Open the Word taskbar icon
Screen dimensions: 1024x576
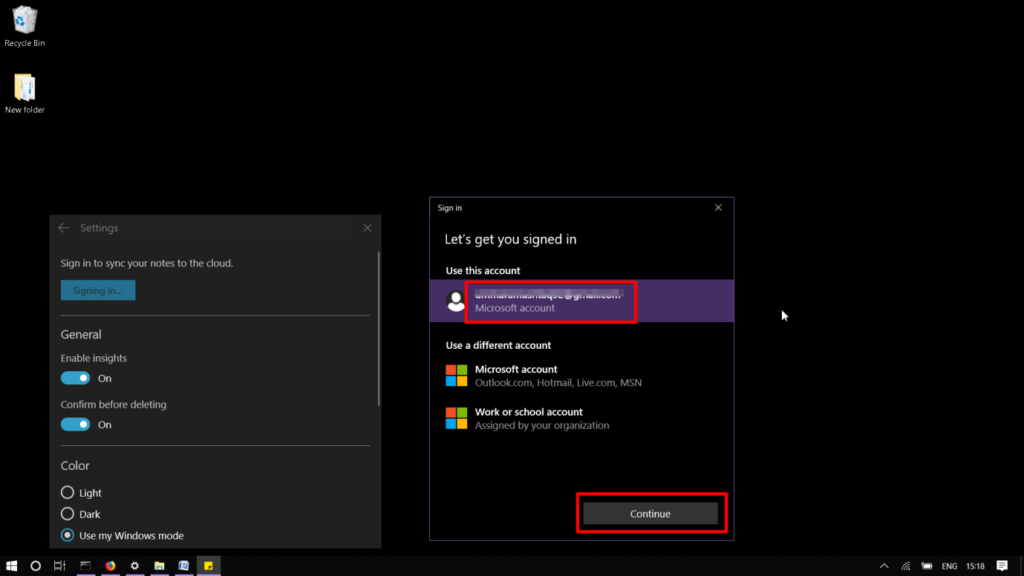[184, 566]
